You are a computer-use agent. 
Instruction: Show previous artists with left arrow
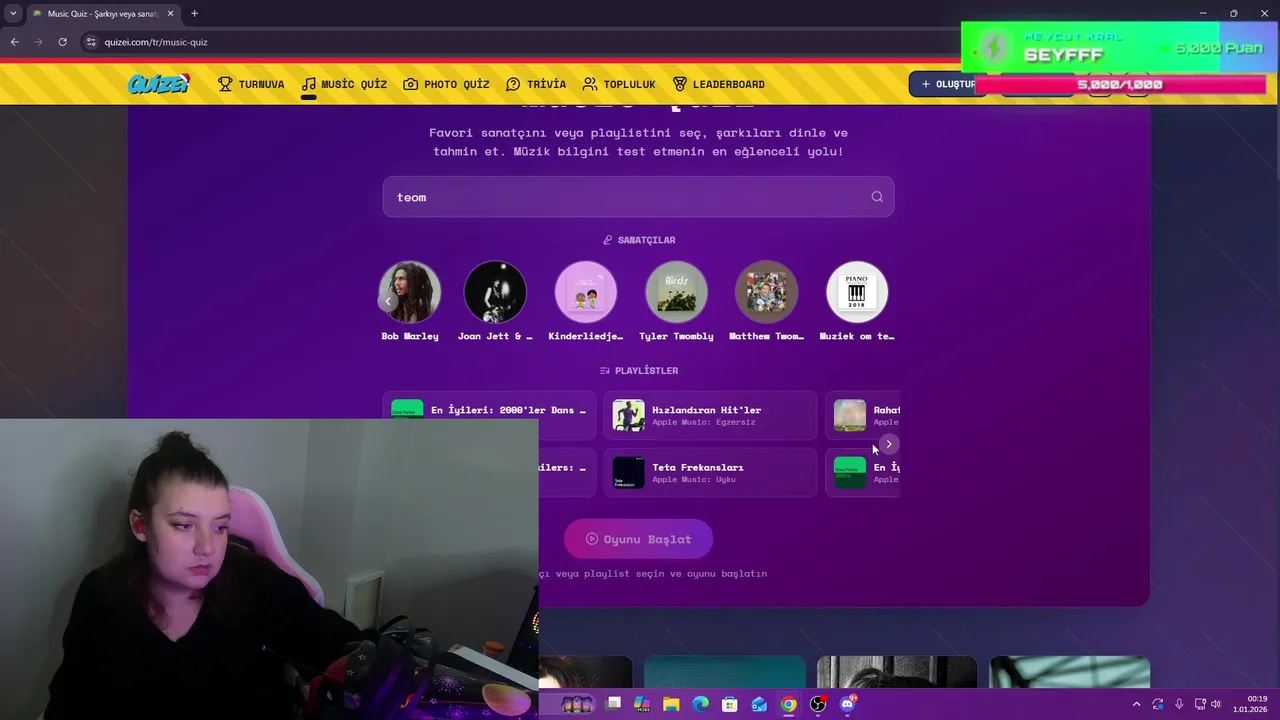388,301
